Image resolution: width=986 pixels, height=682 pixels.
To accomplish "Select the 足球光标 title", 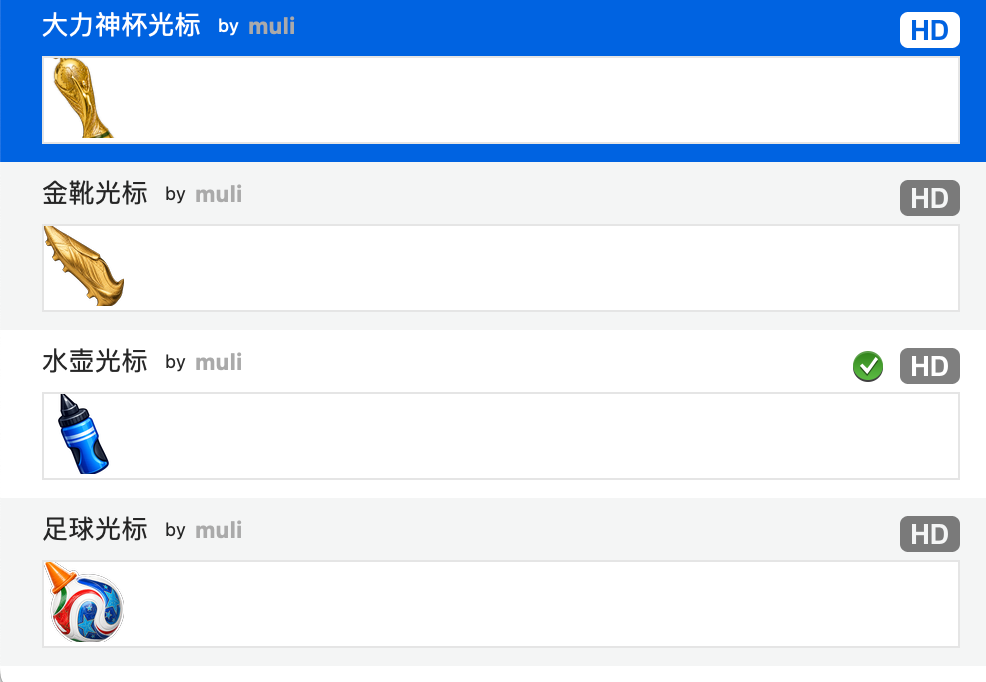I will [95, 529].
